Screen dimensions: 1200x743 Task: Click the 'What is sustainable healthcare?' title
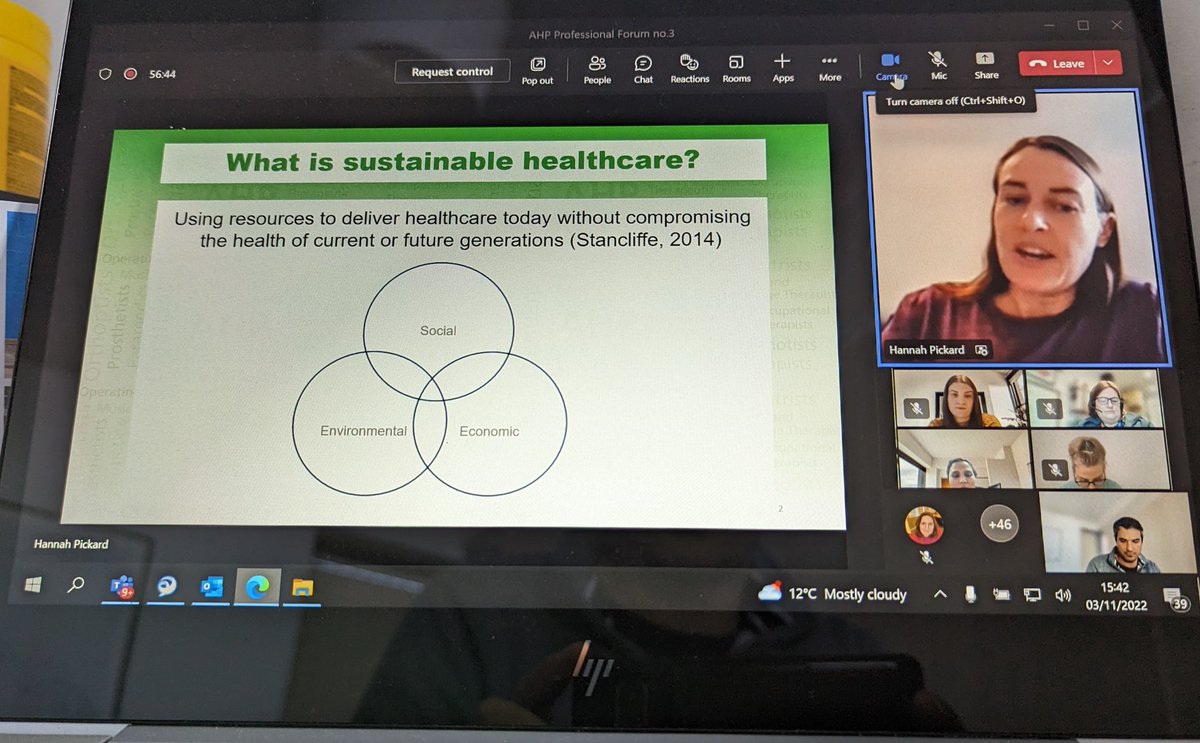(x=461, y=161)
